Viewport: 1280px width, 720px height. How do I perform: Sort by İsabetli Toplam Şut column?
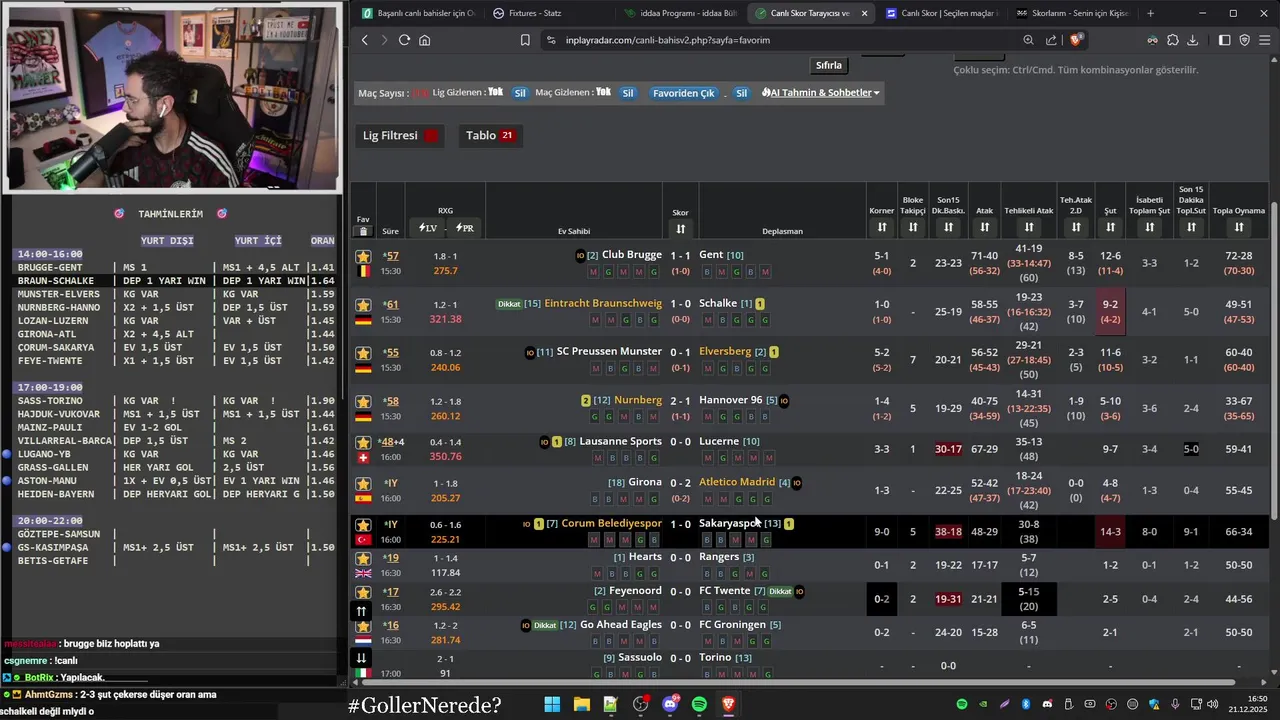pos(1150,228)
